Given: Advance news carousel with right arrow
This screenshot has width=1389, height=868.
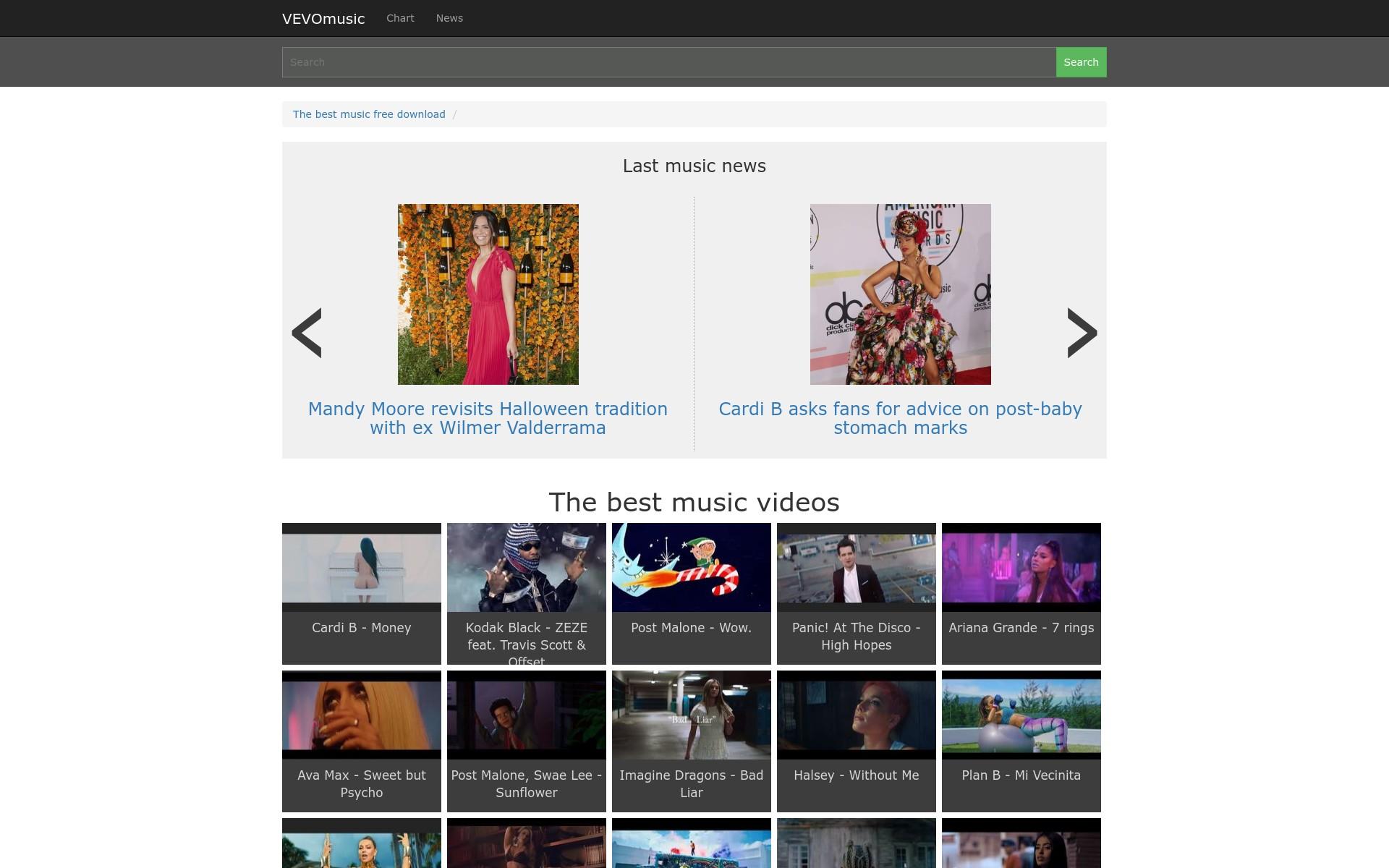Looking at the screenshot, I should pos(1082,333).
